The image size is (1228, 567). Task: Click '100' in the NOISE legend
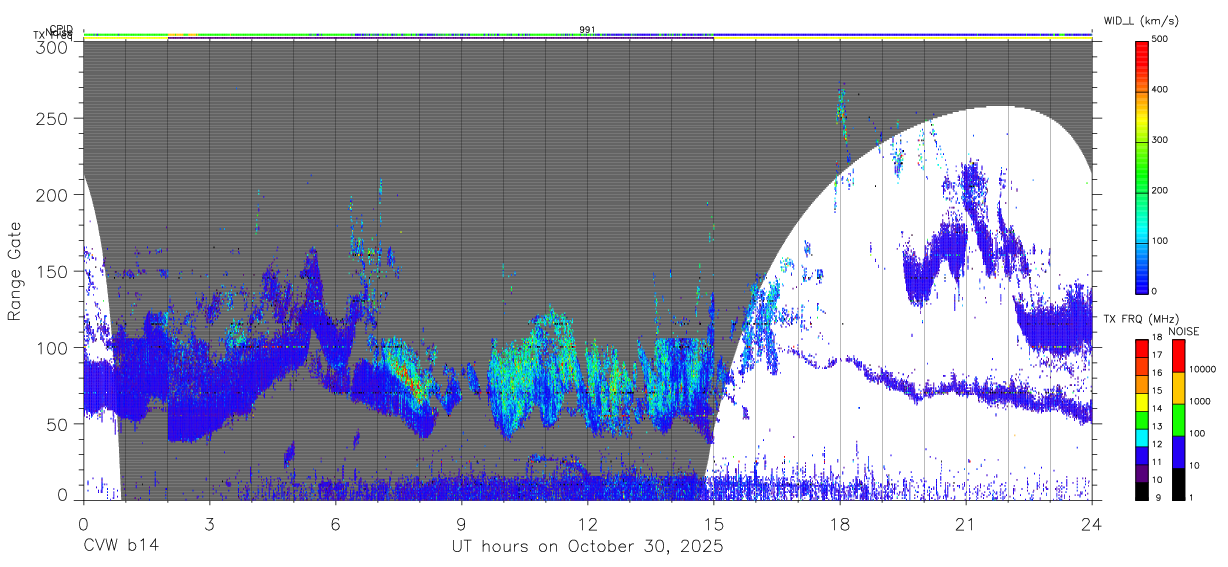(x=1197, y=433)
